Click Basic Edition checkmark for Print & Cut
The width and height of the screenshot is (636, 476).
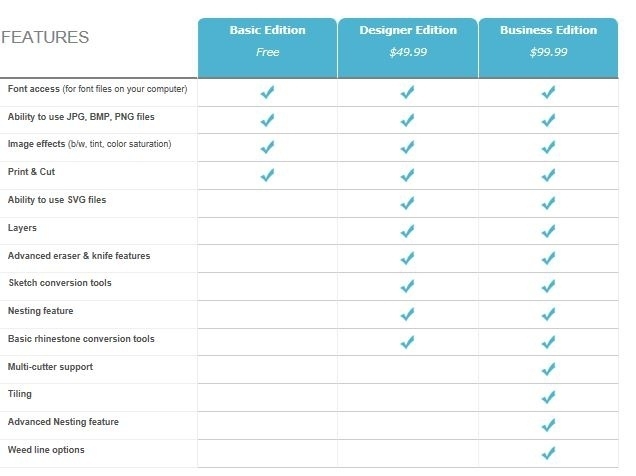(x=267, y=175)
